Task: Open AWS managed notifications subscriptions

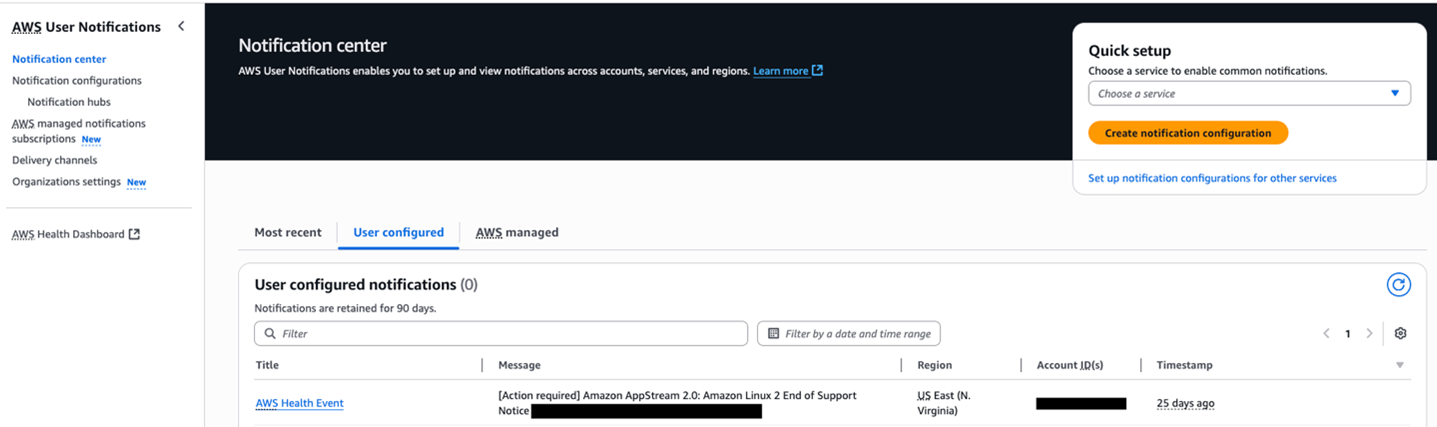Action: pyautogui.click(x=79, y=131)
